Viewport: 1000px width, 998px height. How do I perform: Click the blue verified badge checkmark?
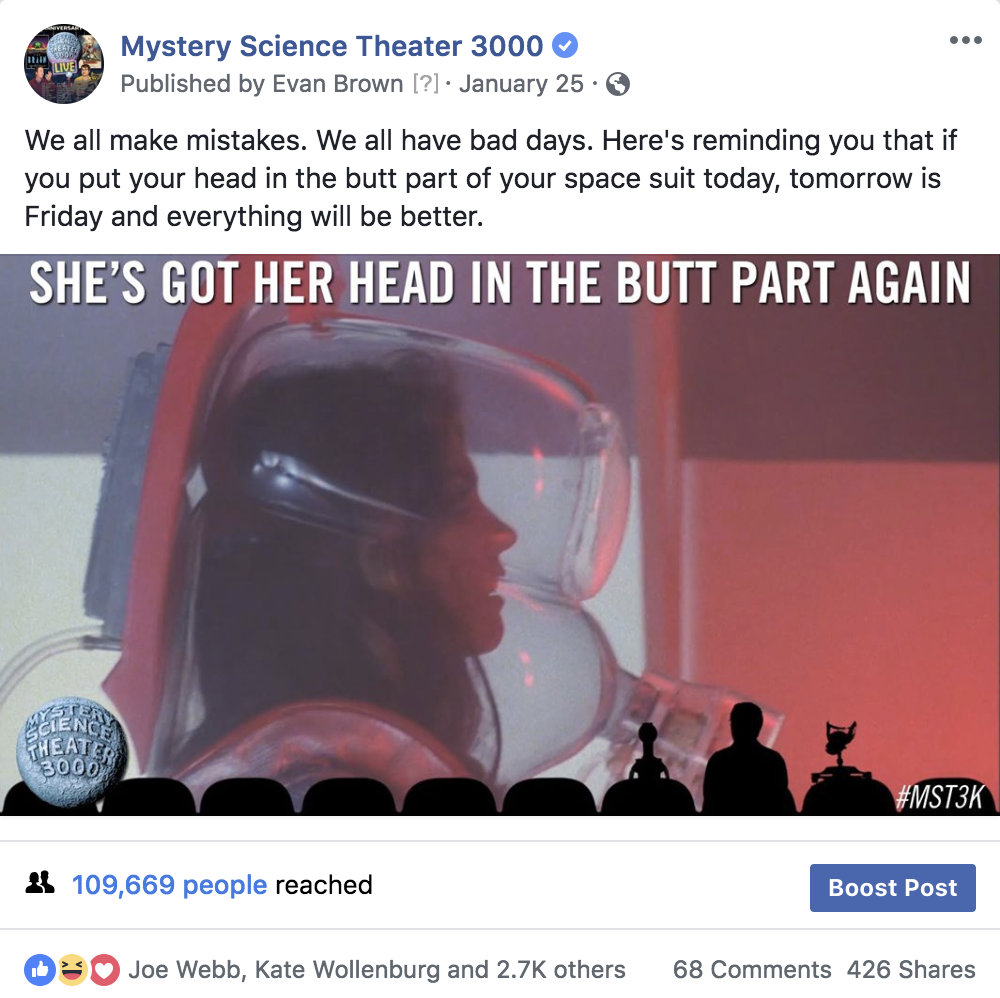(564, 45)
